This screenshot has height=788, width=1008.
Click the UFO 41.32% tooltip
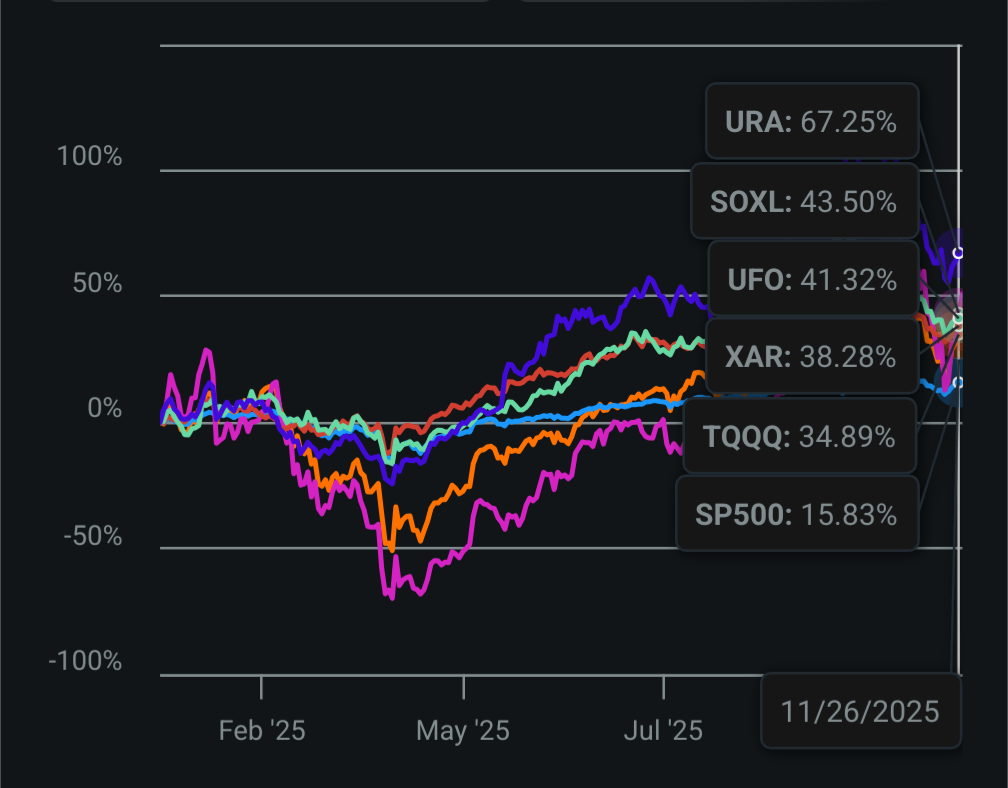point(812,279)
